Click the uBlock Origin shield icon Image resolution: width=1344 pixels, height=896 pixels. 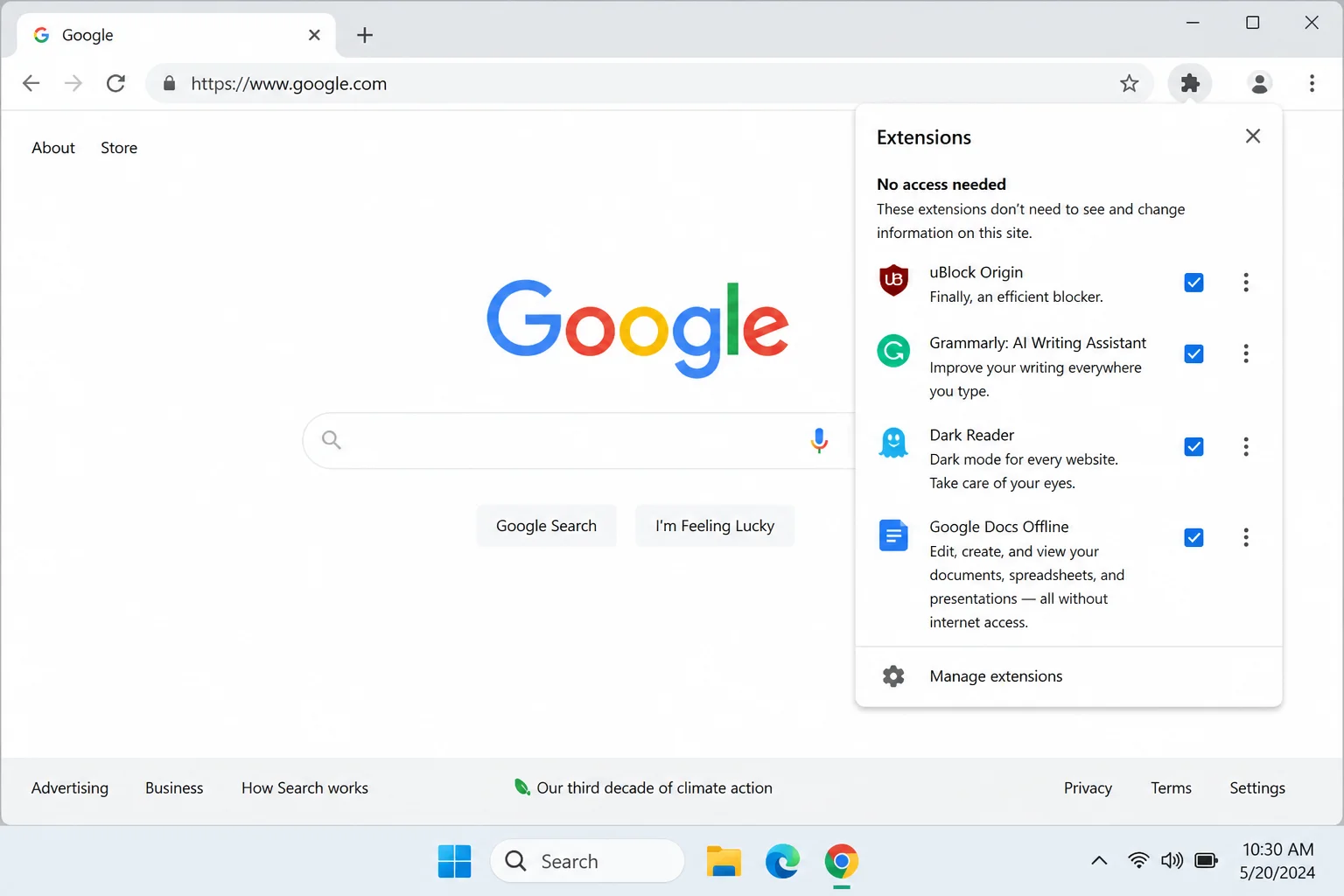click(893, 280)
